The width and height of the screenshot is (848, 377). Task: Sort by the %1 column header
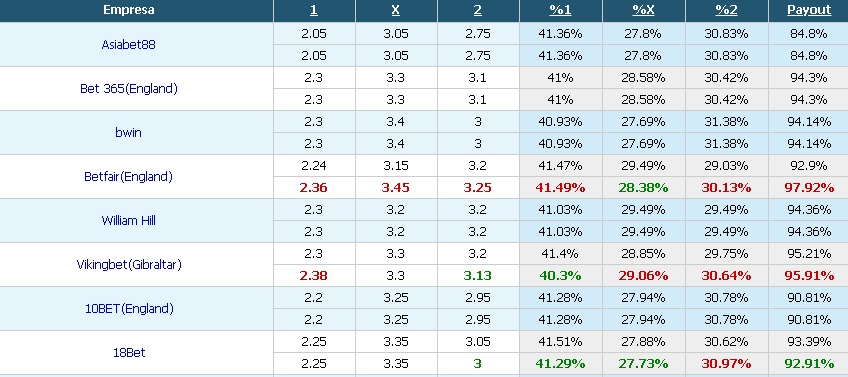point(560,10)
